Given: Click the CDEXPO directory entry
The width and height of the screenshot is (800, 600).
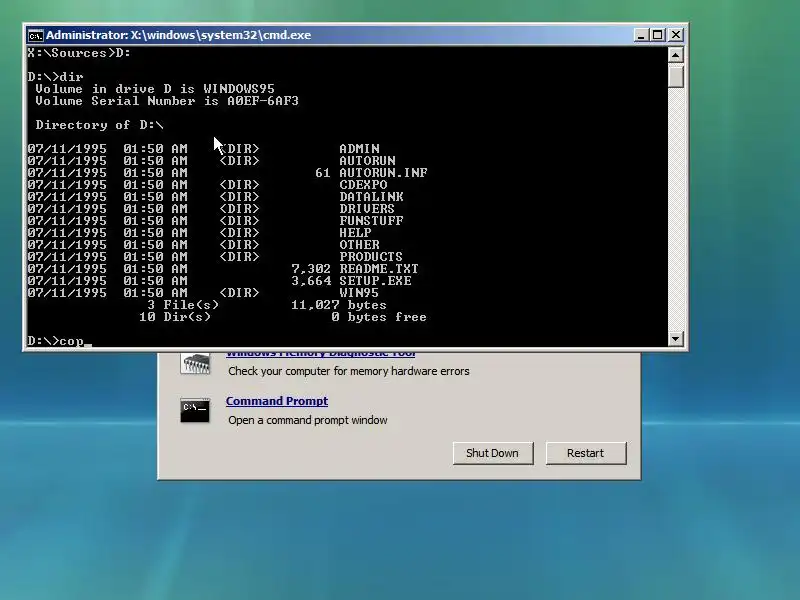Looking at the screenshot, I should [x=363, y=185].
